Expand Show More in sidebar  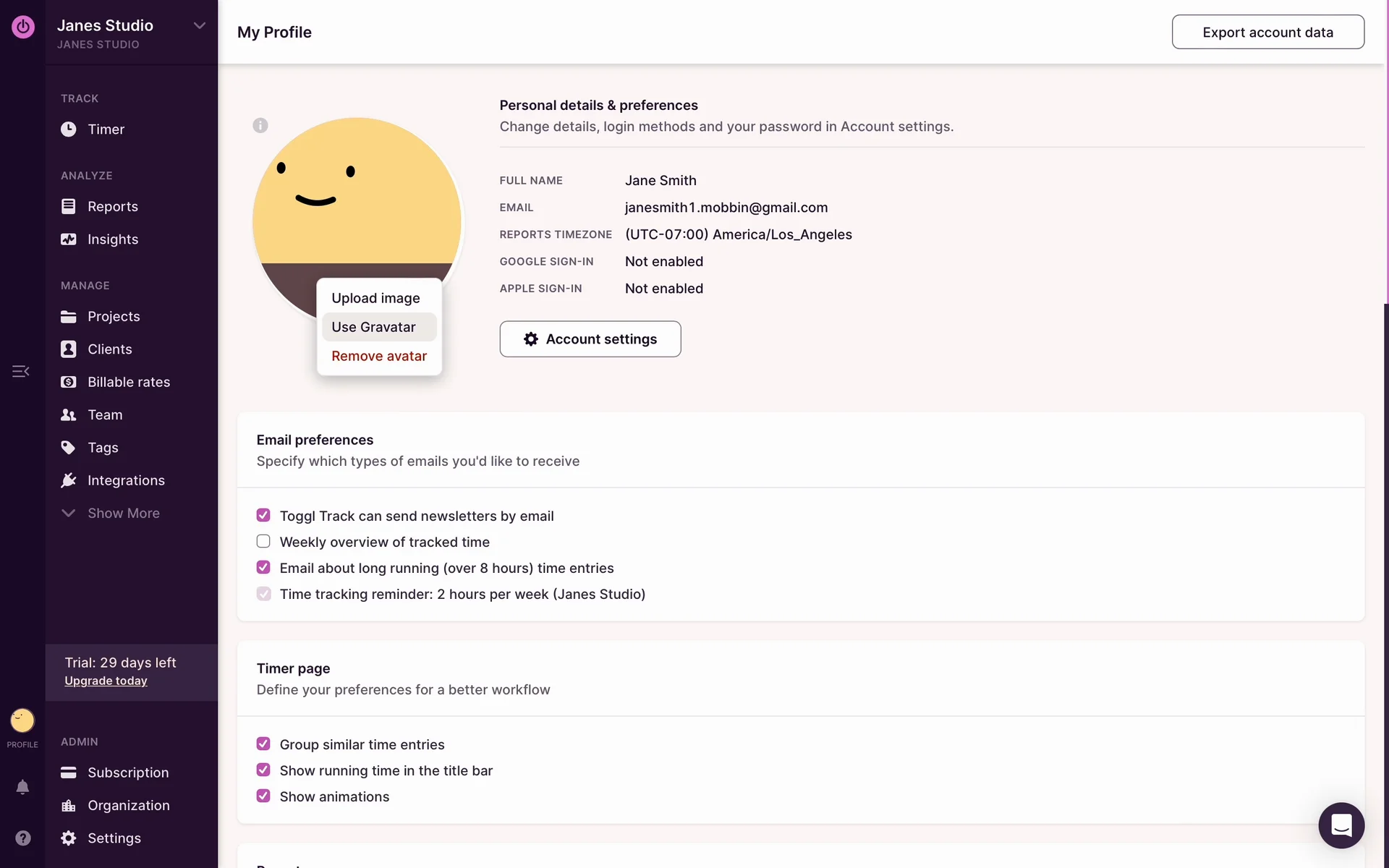click(x=123, y=513)
